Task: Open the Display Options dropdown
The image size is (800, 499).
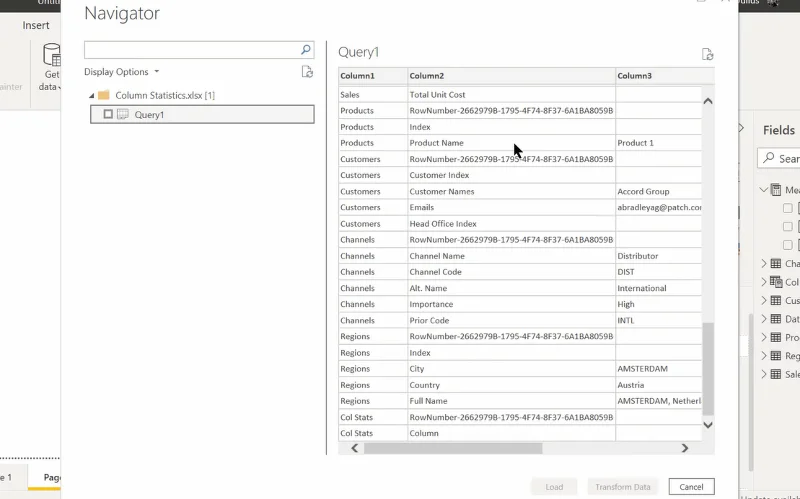Action: click(x=122, y=72)
